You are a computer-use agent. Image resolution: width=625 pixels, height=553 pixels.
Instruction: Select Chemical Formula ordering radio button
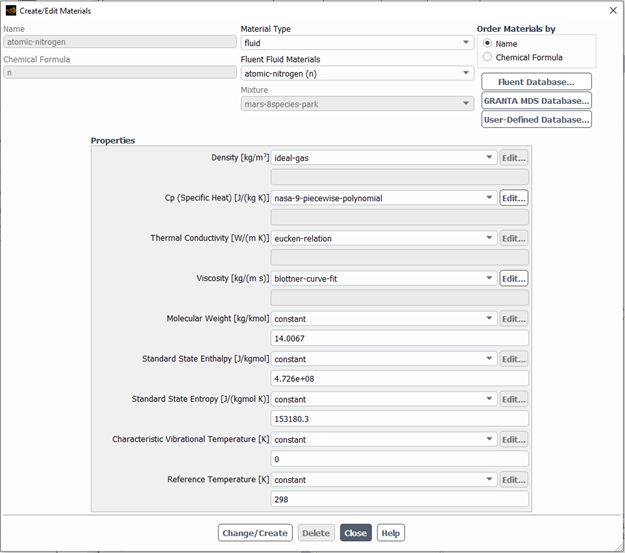click(x=488, y=57)
